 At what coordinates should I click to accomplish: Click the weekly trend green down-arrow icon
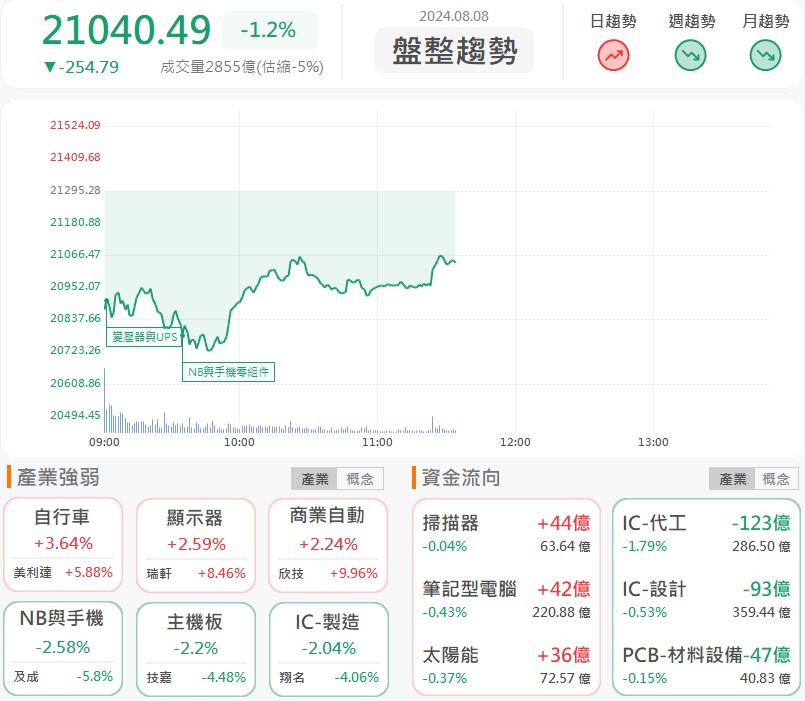coord(690,55)
